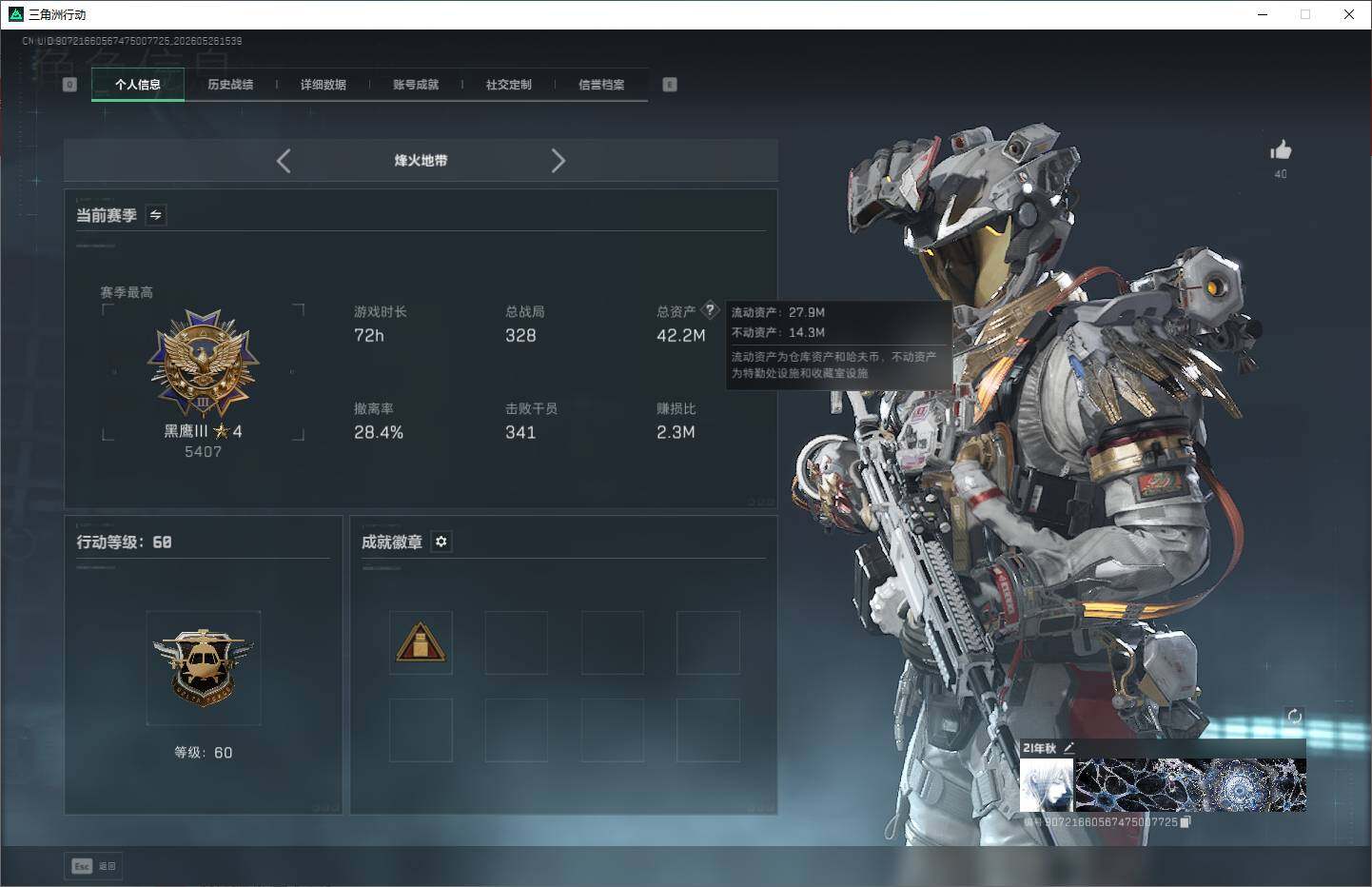The width and height of the screenshot is (1372, 887).
Task: Select the triangular achievement badge
Action: pyautogui.click(x=421, y=642)
